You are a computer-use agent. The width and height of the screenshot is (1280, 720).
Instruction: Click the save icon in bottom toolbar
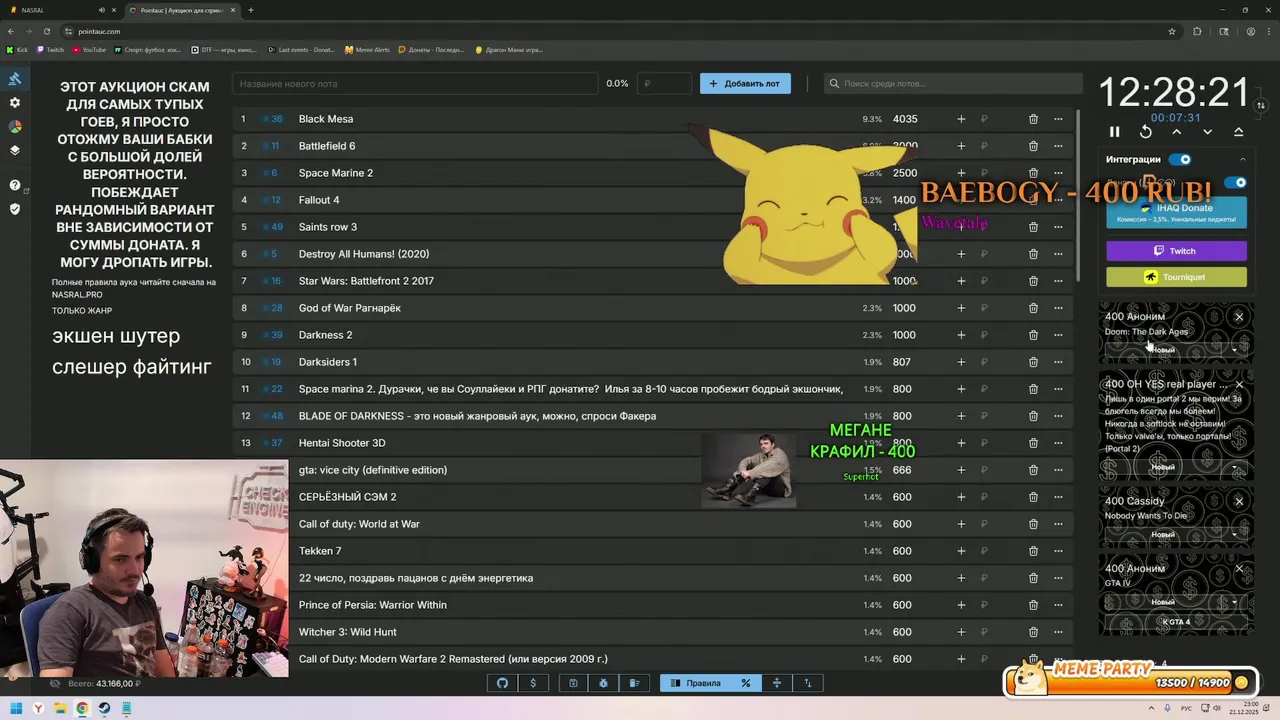pyautogui.click(x=573, y=683)
